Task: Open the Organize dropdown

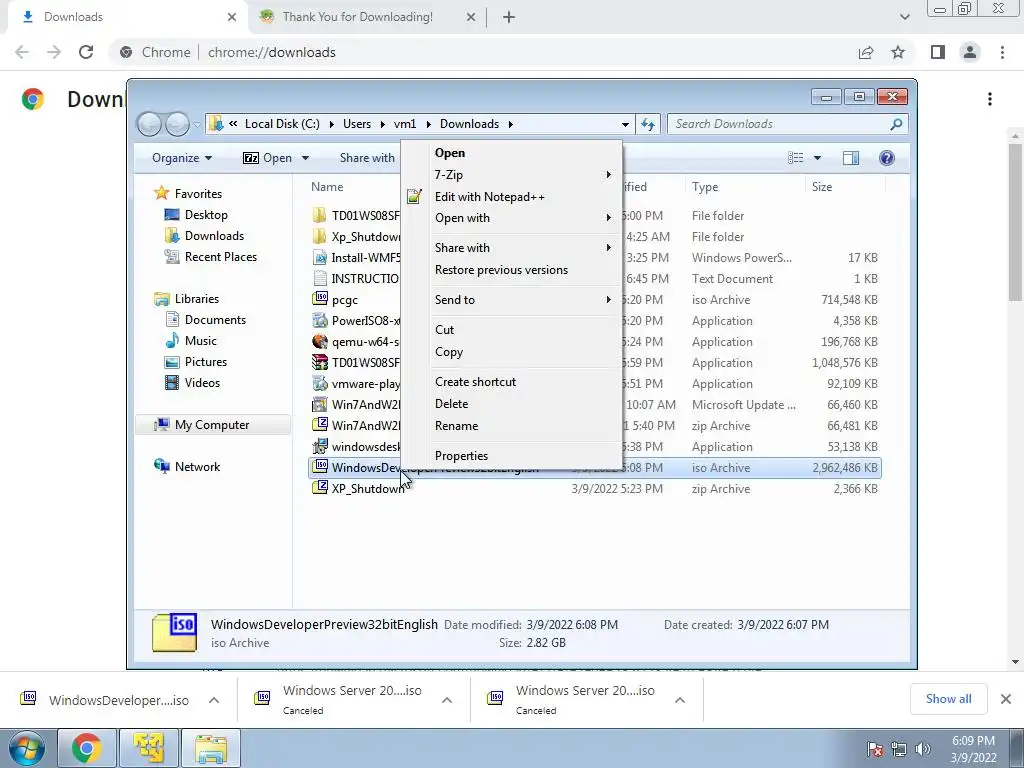Action: tap(182, 158)
